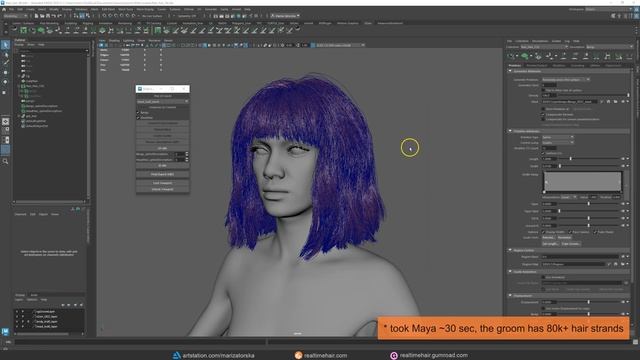Click the Generator Seed input field
640x360 pixels.
pos(549,85)
